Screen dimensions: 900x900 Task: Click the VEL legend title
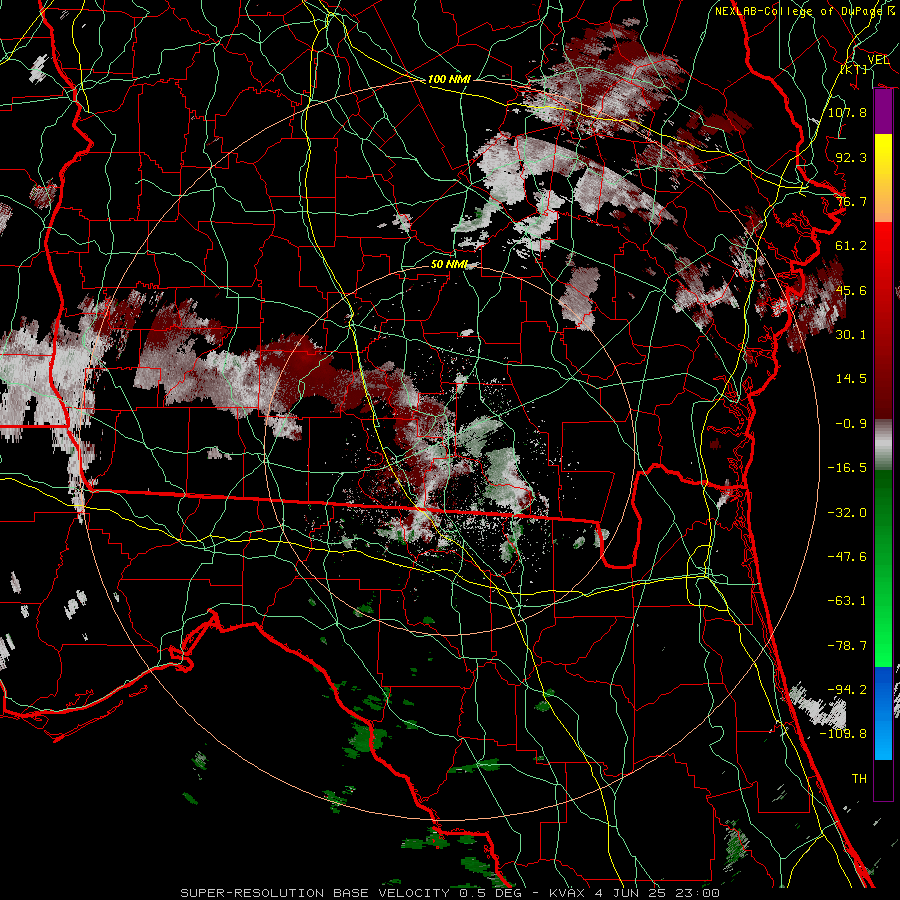pyautogui.click(x=879, y=60)
